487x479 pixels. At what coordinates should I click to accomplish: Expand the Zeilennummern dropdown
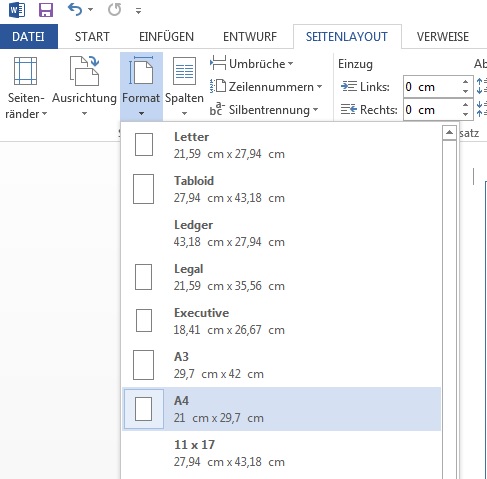click(x=266, y=87)
